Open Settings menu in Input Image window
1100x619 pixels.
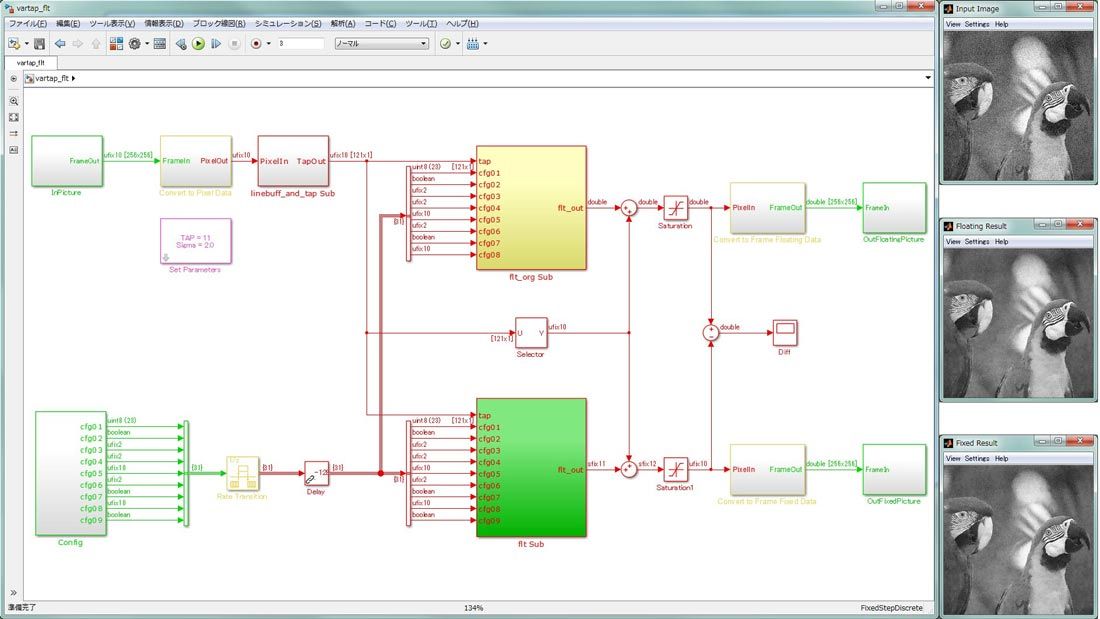point(977,24)
